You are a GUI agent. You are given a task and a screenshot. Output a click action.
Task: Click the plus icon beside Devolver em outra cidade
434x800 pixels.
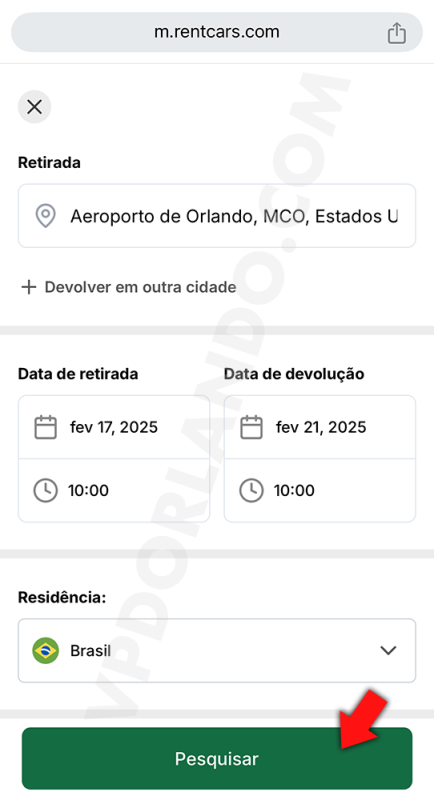pos(29,287)
